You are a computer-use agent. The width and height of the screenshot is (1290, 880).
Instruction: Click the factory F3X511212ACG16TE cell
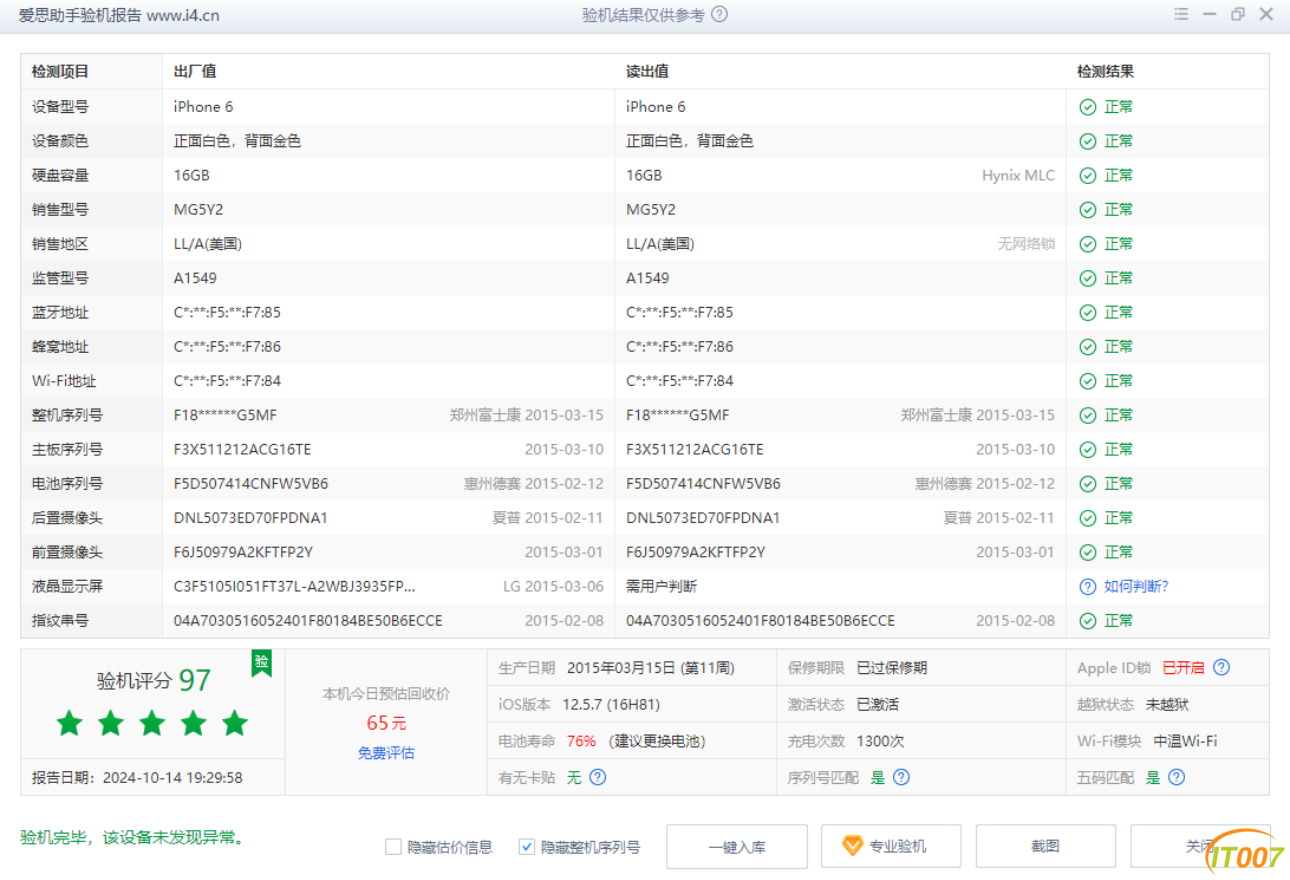pos(242,450)
